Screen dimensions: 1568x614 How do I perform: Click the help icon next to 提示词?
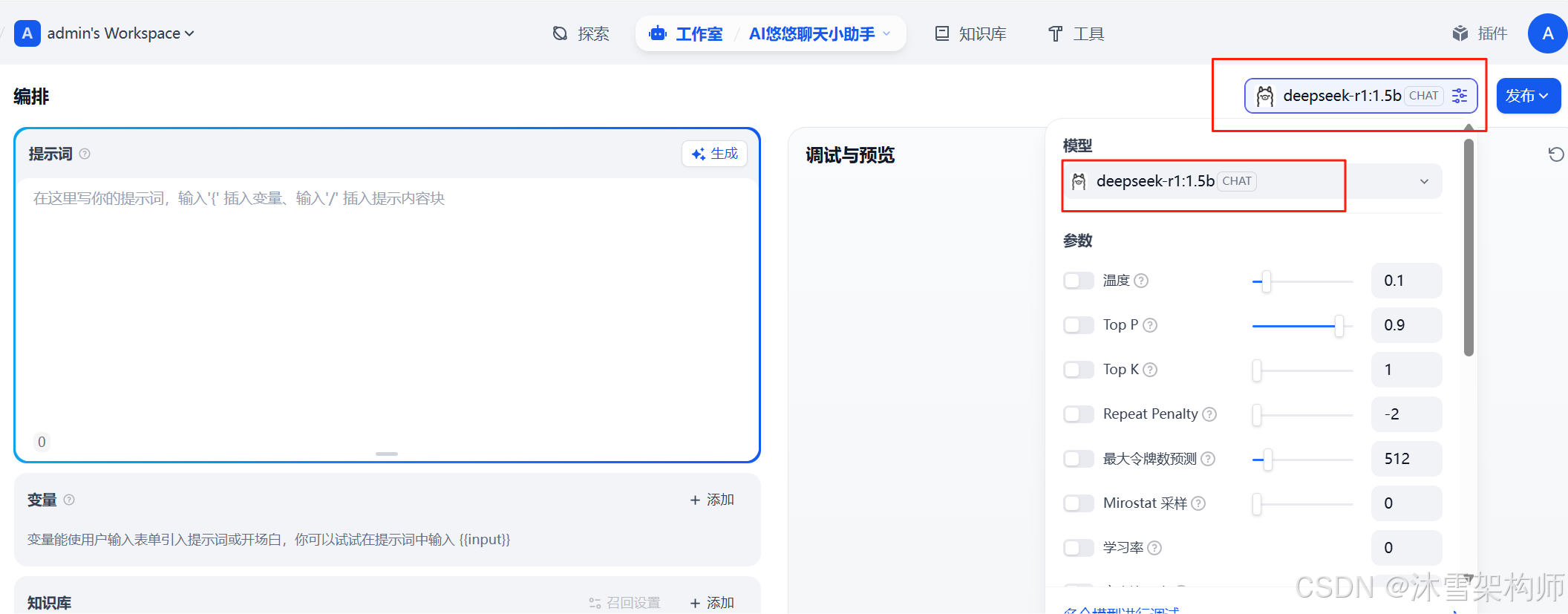coord(85,154)
